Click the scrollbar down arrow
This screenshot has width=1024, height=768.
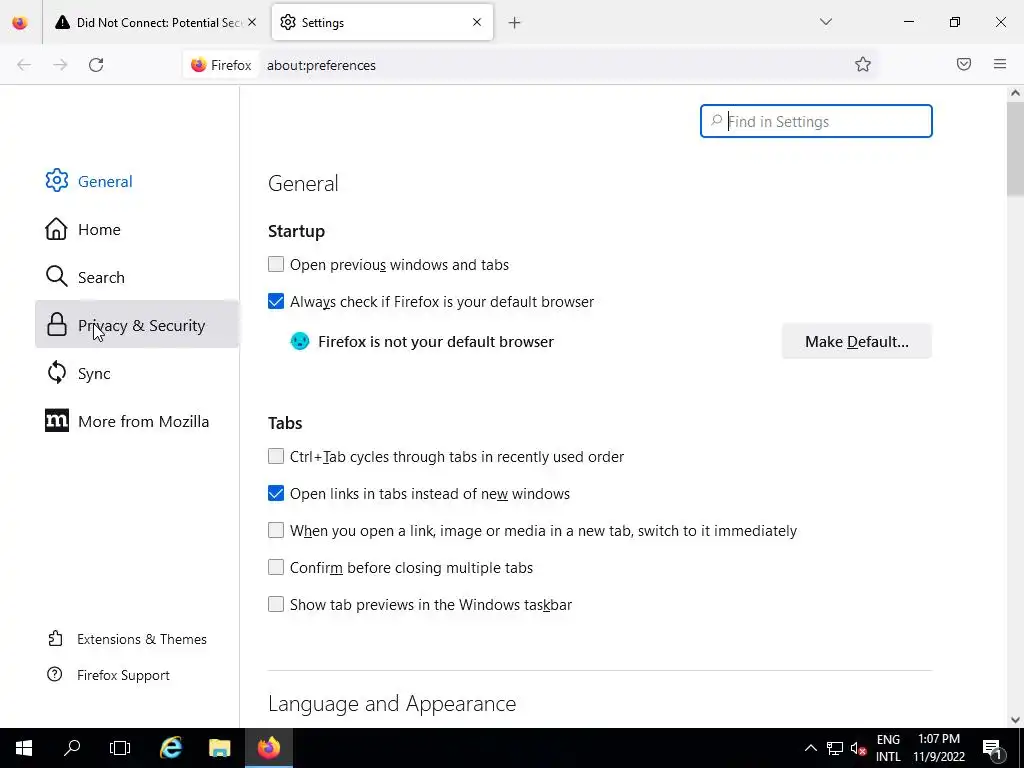pos(1015,720)
